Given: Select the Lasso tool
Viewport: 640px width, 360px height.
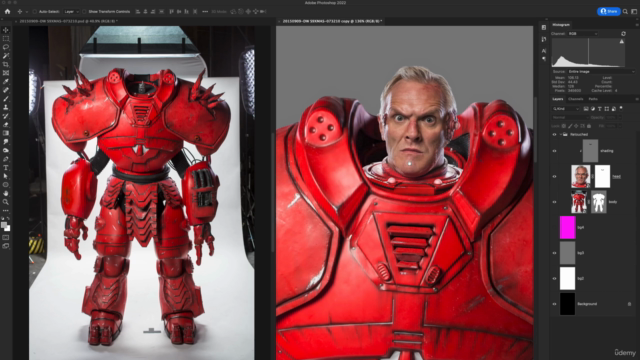Looking at the screenshot, I should pyautogui.click(x=6, y=47).
